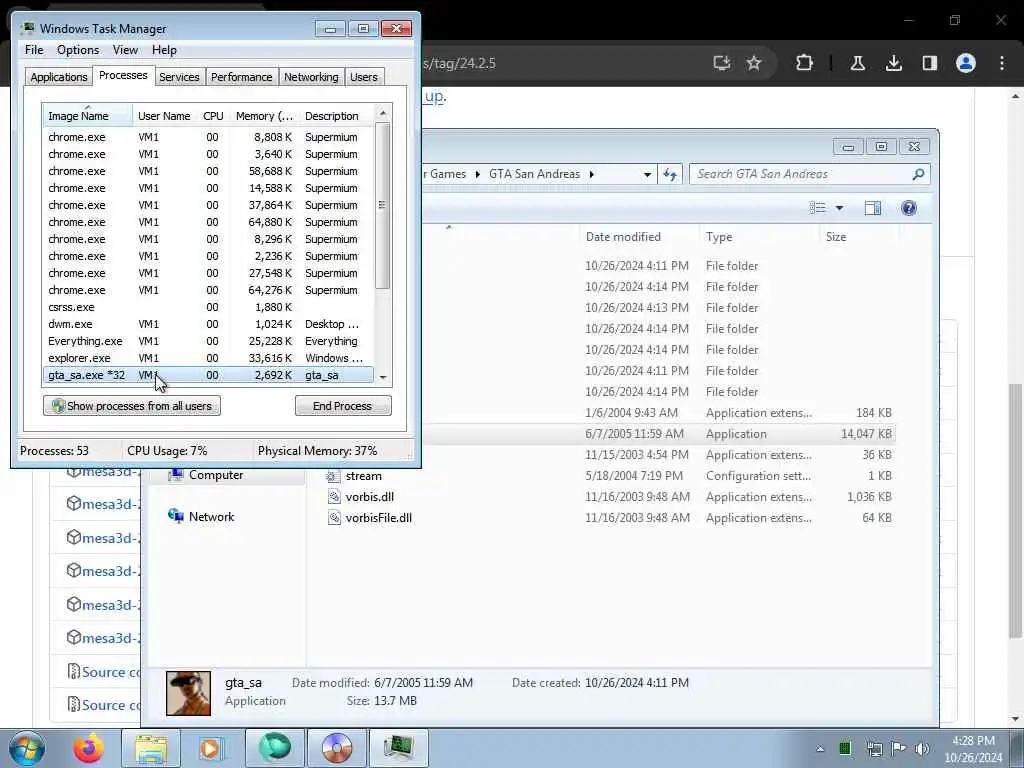Screen dimensions: 1024x768
Task: Click the search magnifier in Explorer
Action: click(918, 174)
